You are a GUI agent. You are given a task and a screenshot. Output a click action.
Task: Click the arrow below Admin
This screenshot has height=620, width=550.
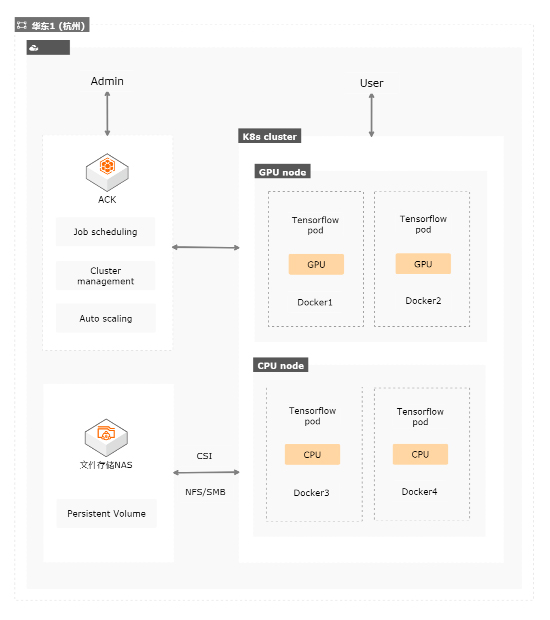tap(107, 114)
